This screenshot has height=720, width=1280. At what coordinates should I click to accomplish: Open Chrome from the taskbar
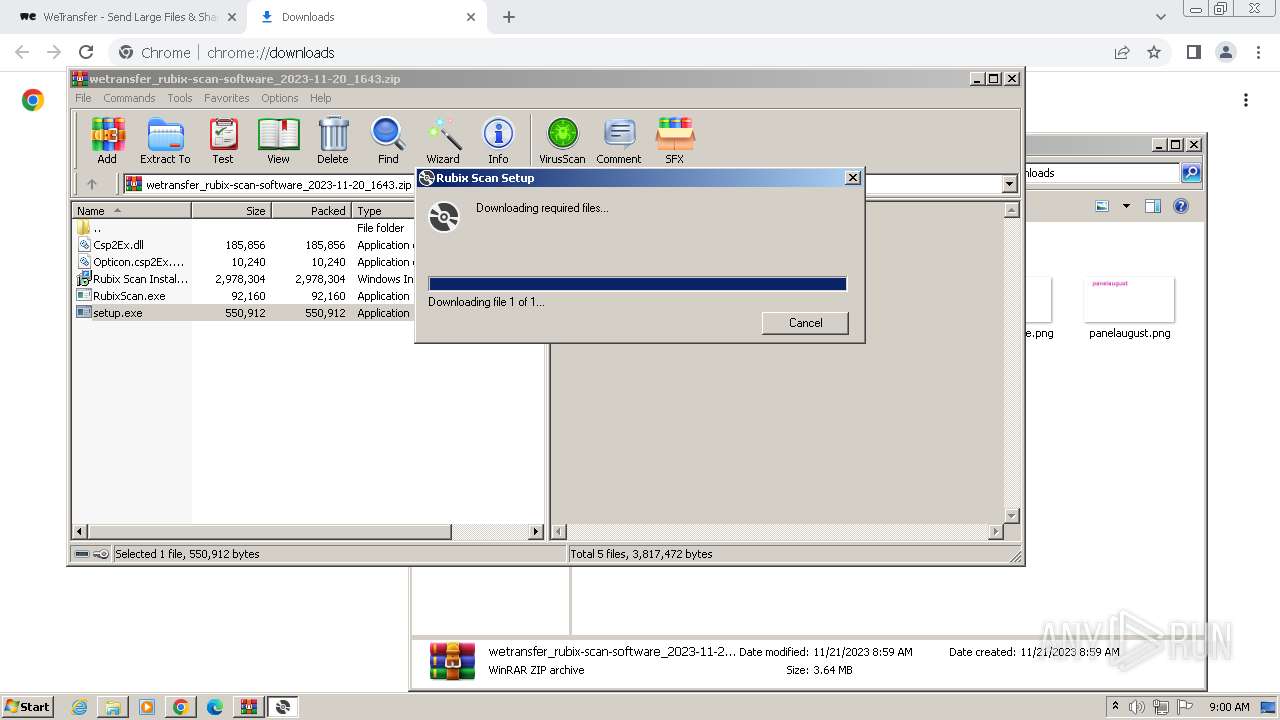(x=180, y=707)
